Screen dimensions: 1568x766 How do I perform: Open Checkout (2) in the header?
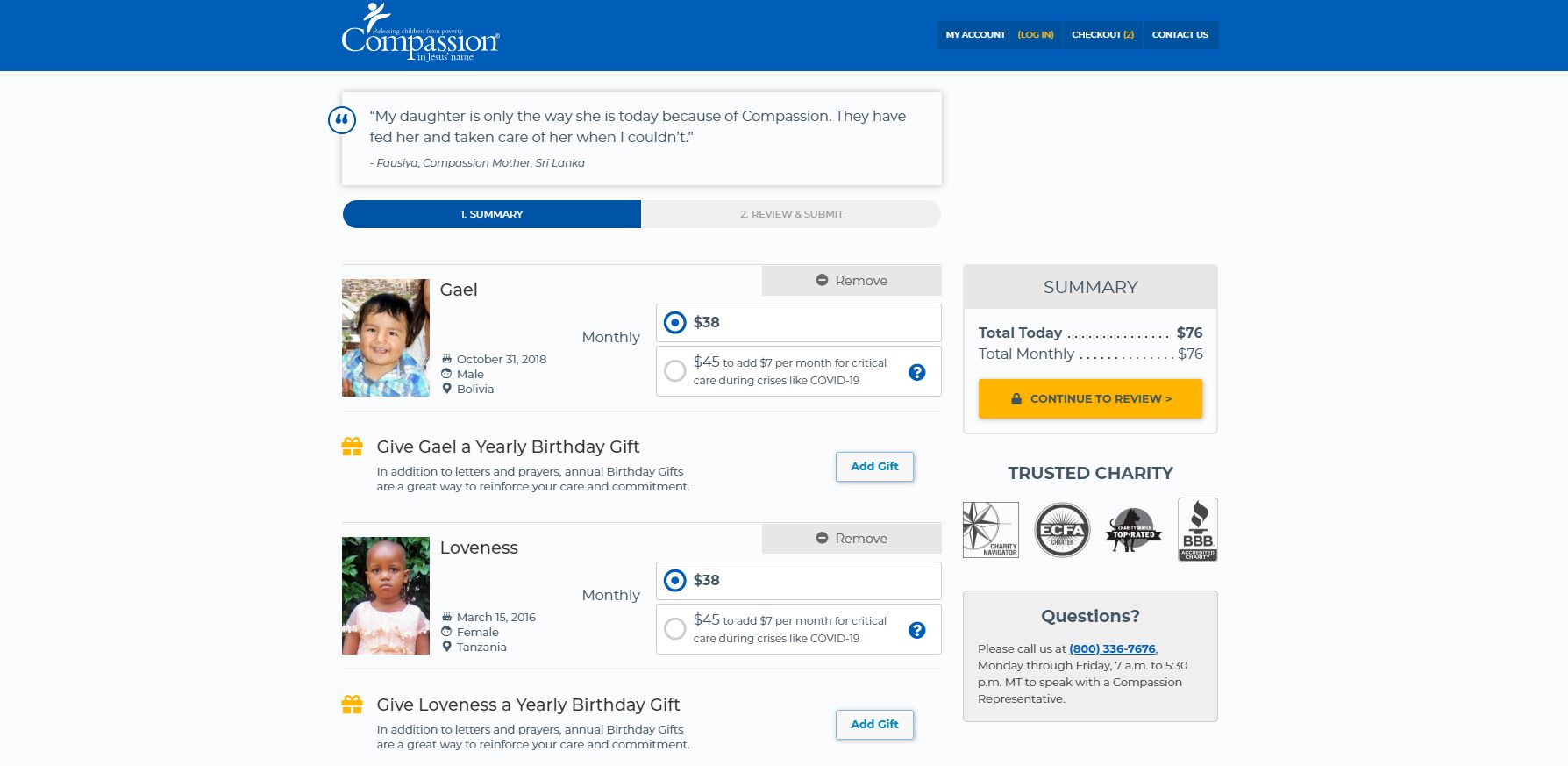pos(1102,35)
